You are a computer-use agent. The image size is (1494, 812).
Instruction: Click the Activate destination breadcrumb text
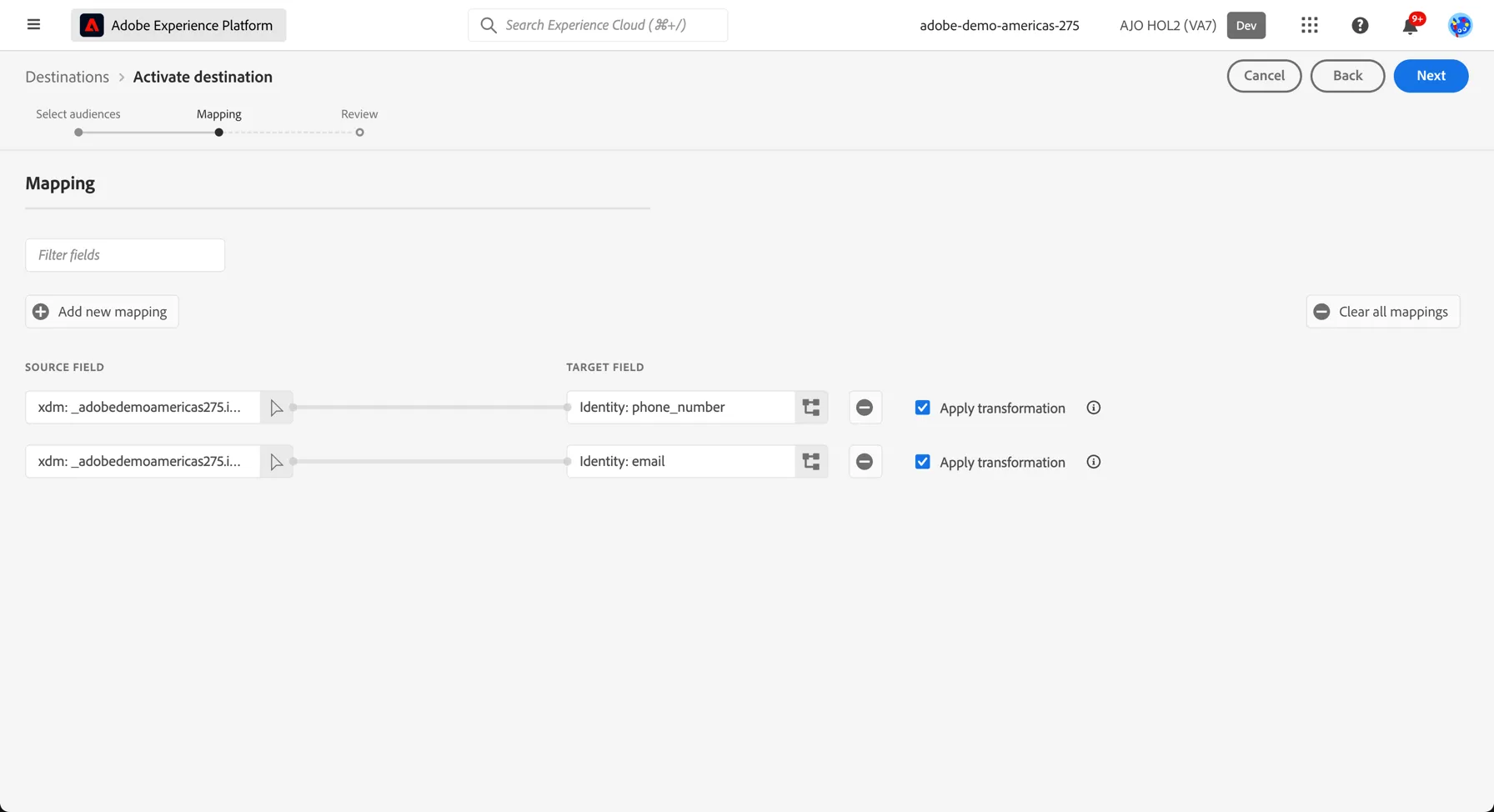click(203, 77)
